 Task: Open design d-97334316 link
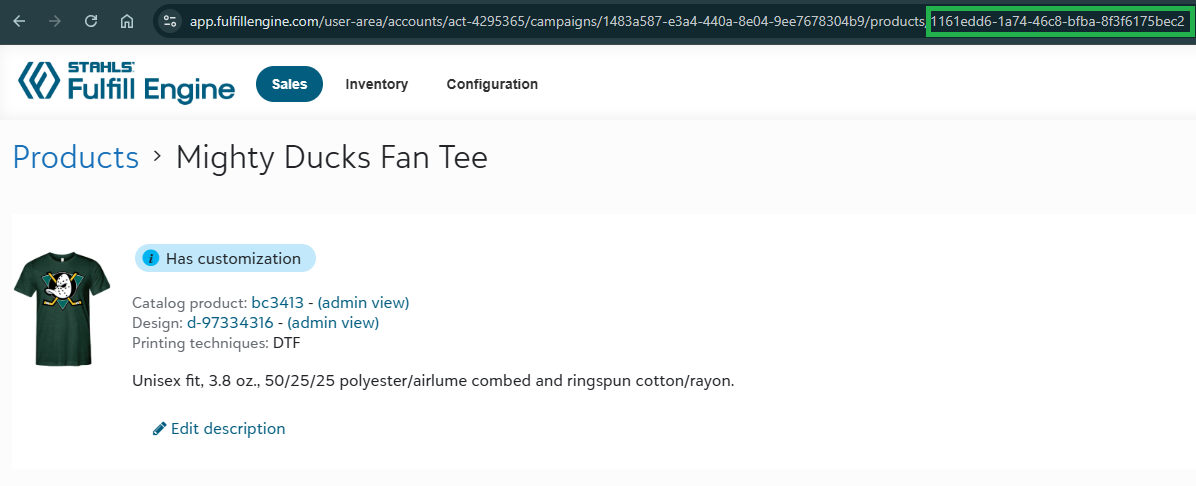[230, 322]
